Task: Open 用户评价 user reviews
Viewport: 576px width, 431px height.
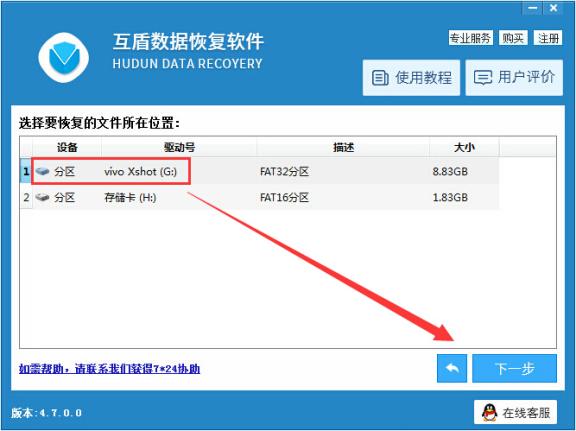Action: click(x=514, y=78)
